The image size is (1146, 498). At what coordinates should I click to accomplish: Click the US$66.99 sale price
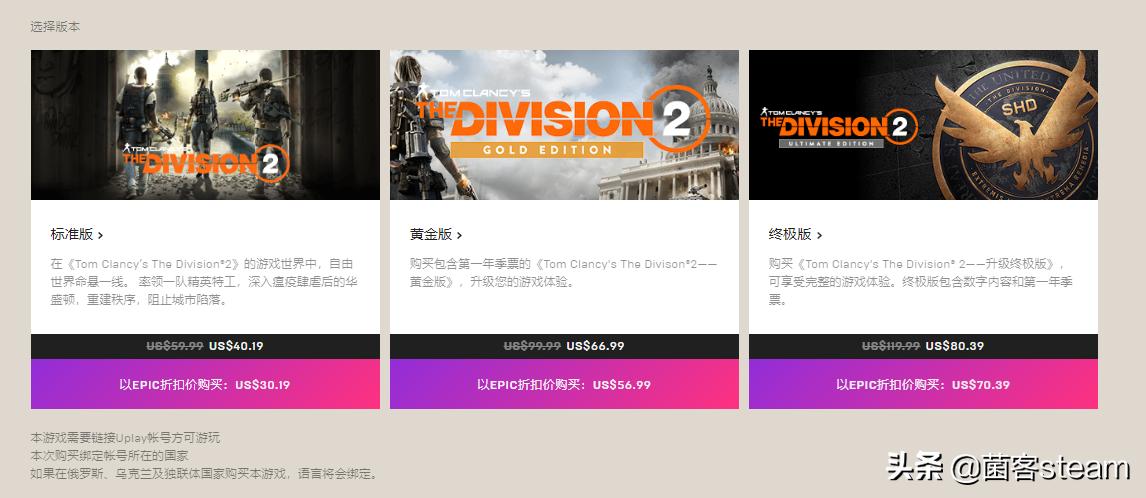(x=595, y=346)
